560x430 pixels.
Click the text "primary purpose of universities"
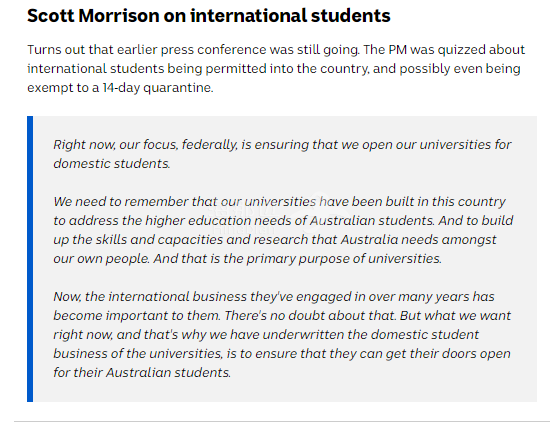point(344,259)
